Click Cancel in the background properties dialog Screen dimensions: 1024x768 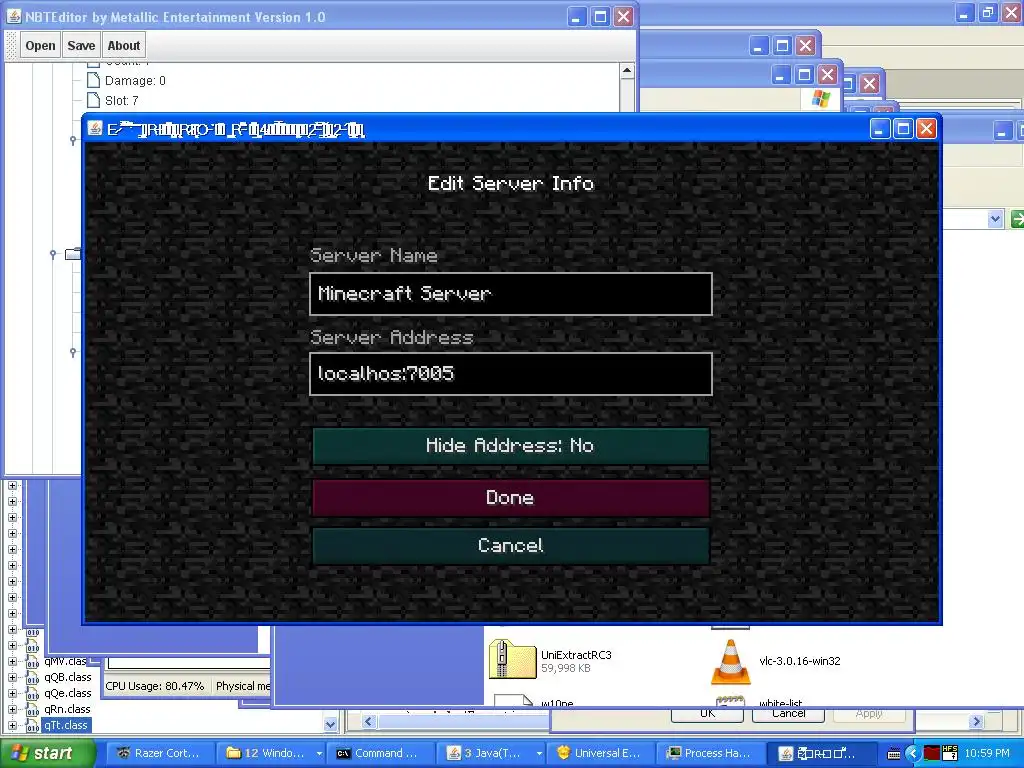click(x=788, y=714)
